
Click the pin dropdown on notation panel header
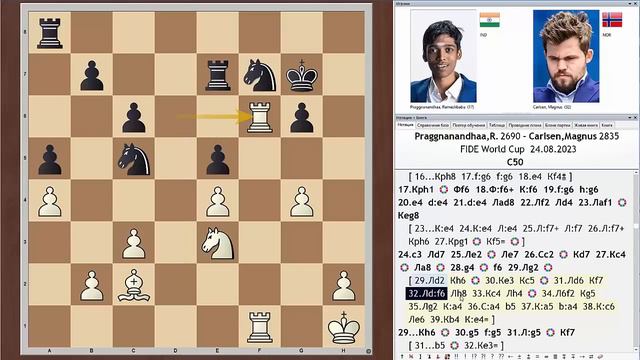pyautogui.click(x=629, y=118)
